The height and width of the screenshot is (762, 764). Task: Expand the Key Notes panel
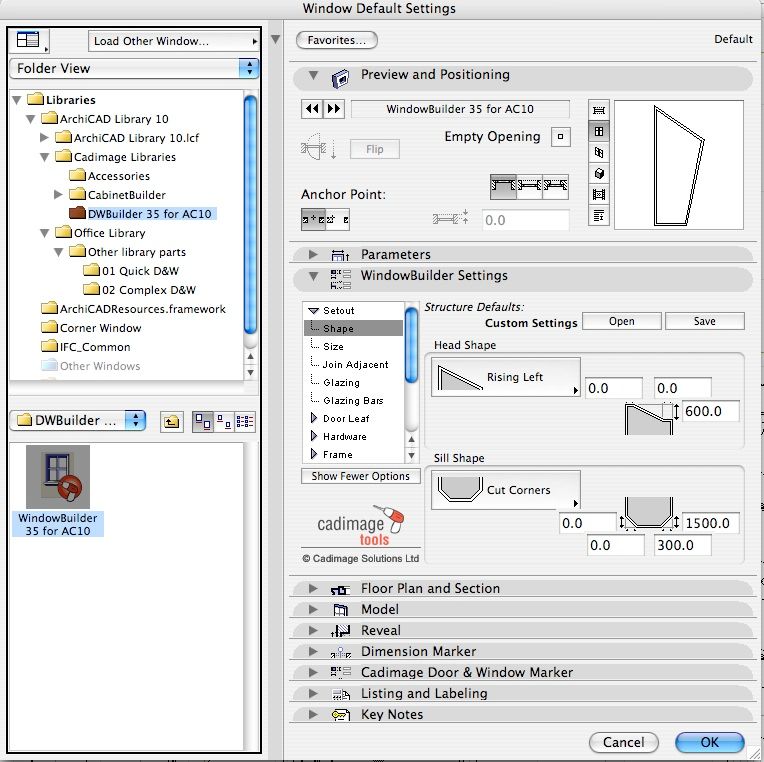pos(313,714)
